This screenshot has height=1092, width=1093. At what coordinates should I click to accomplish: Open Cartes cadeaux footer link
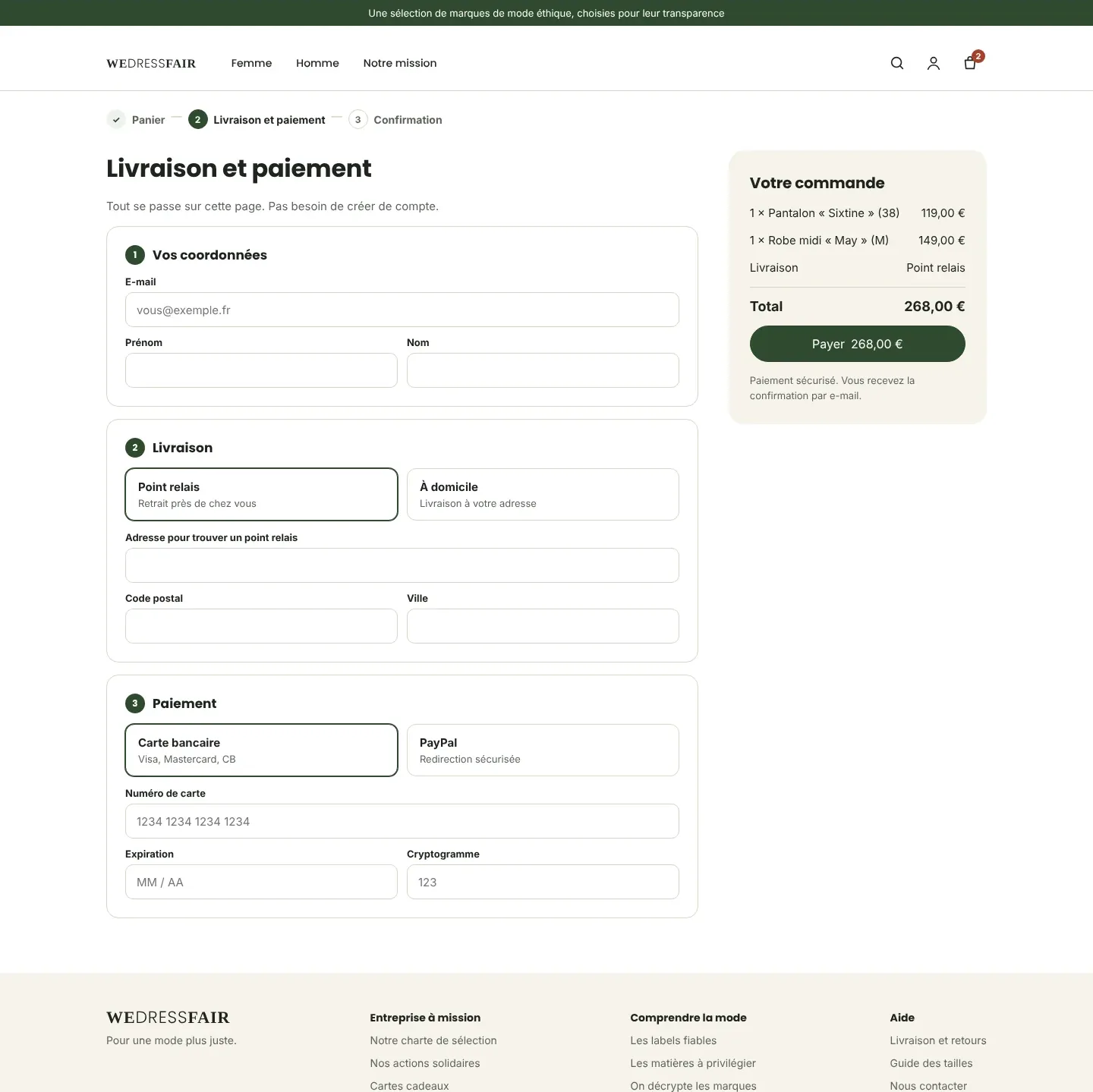point(409,1086)
